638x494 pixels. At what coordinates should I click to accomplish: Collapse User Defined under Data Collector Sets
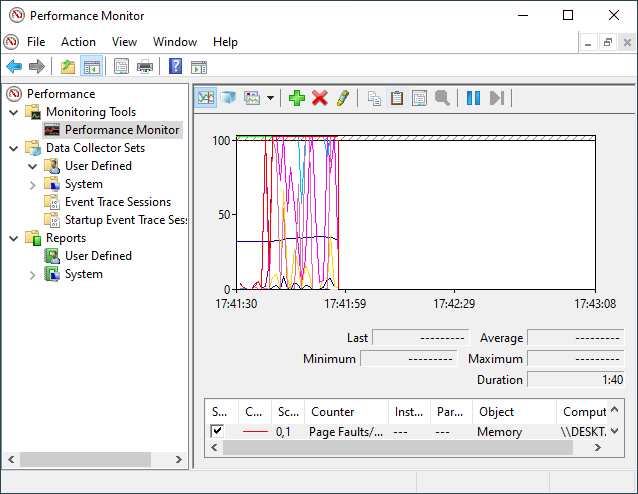click(x=33, y=166)
